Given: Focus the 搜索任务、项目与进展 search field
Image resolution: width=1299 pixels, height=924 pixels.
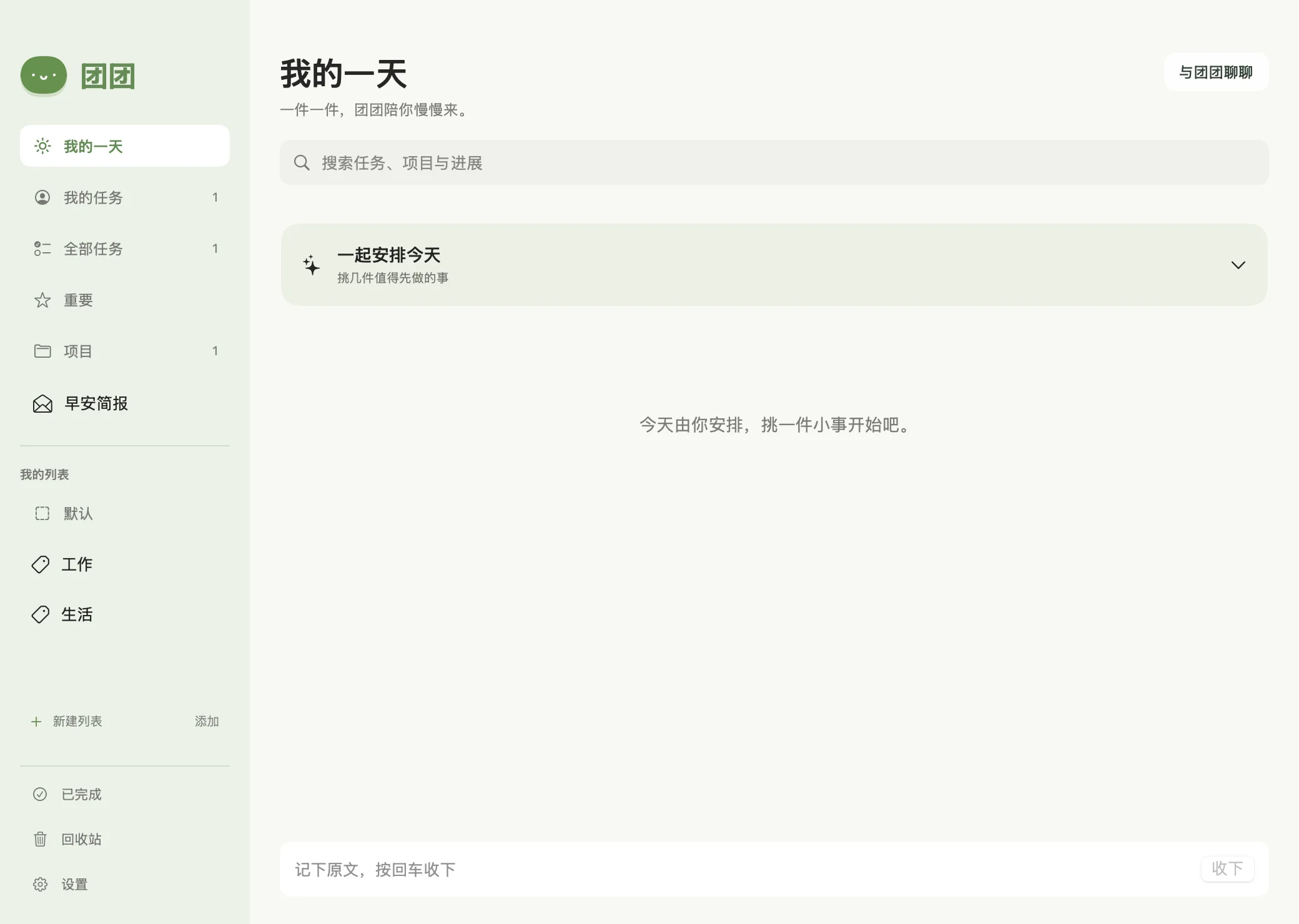Looking at the screenshot, I should point(774,162).
